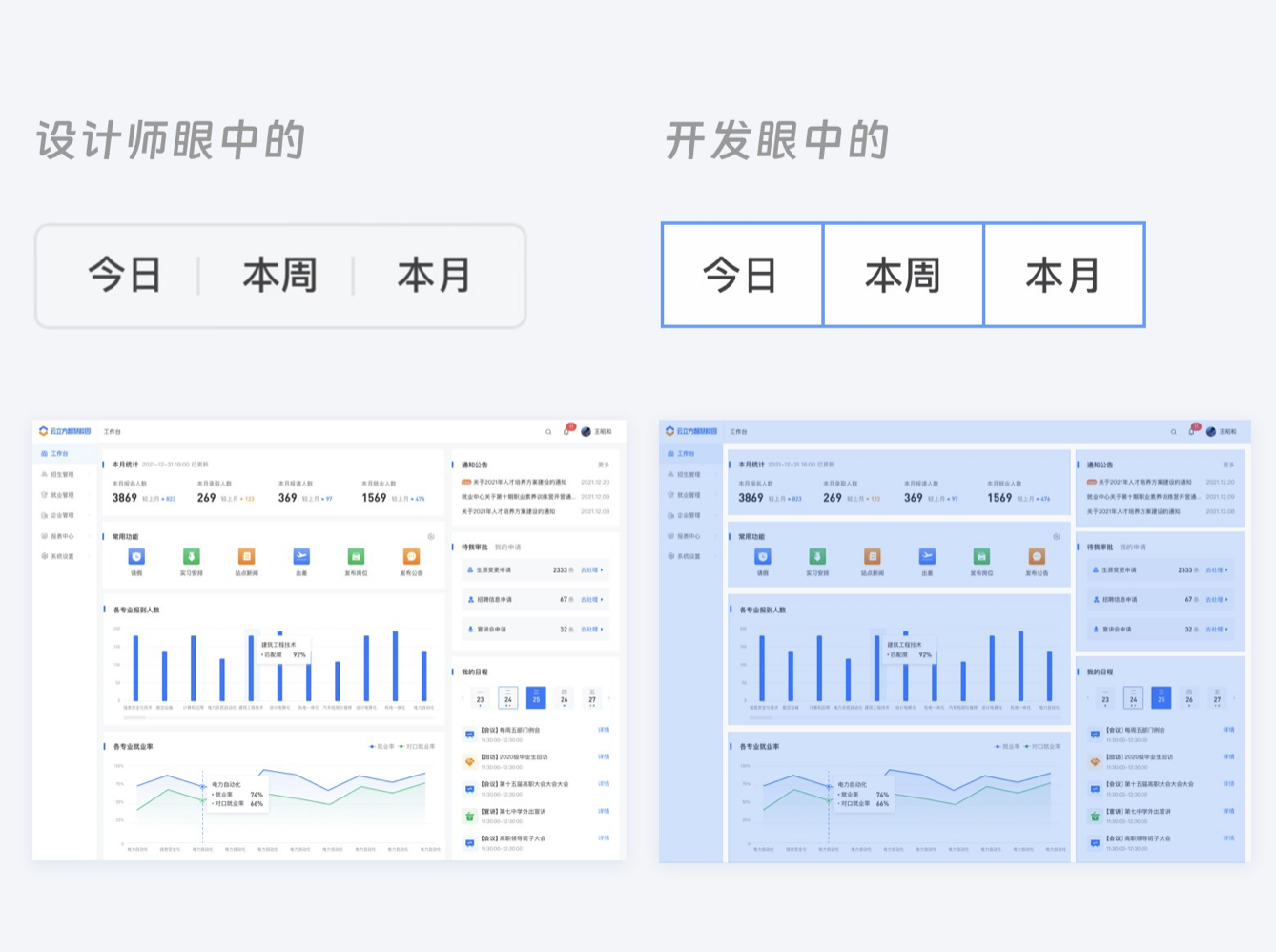Expand 报表中心 in left dashboard sidebar

point(62,536)
